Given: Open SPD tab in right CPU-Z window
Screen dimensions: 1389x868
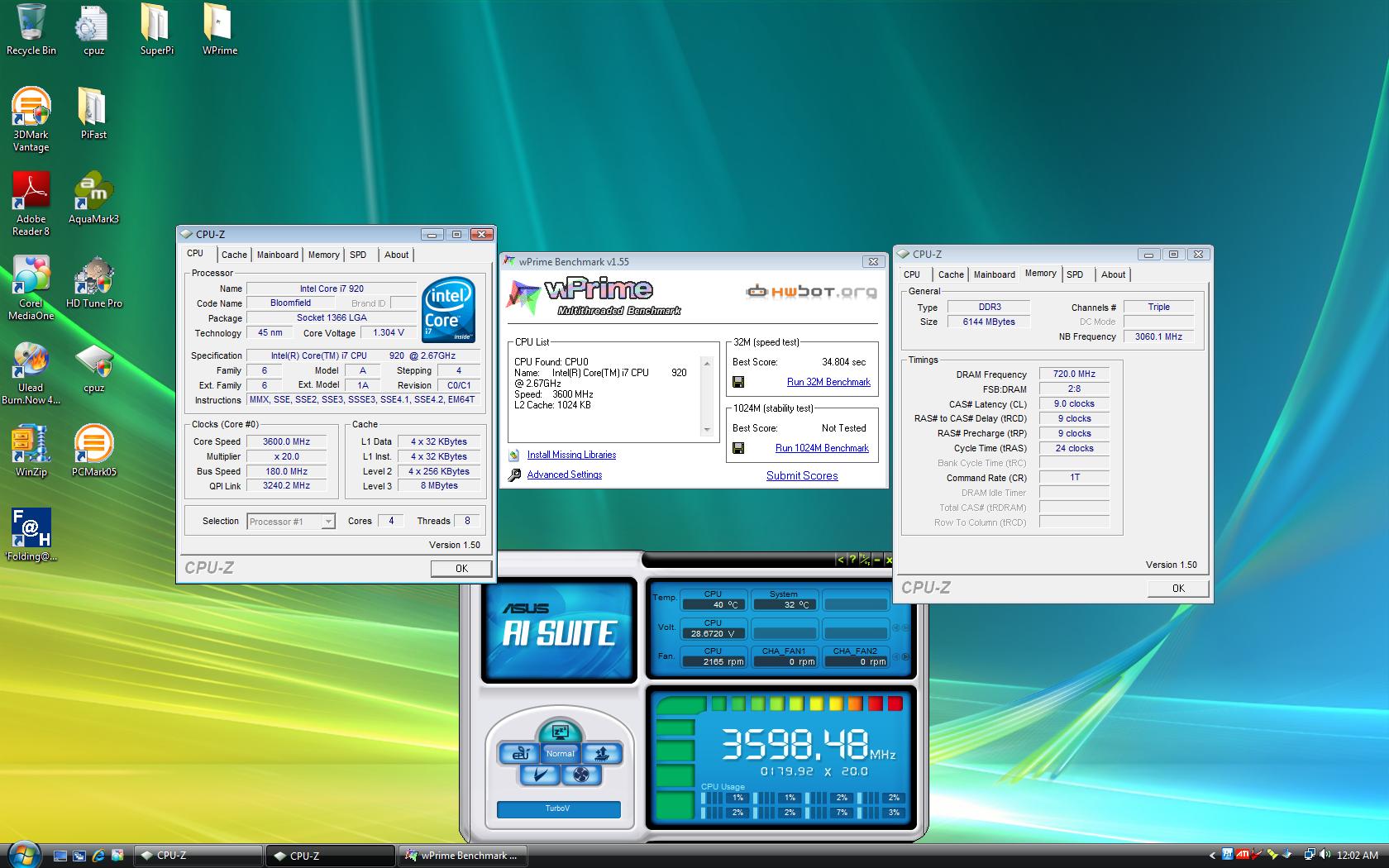Looking at the screenshot, I should 1075,274.
